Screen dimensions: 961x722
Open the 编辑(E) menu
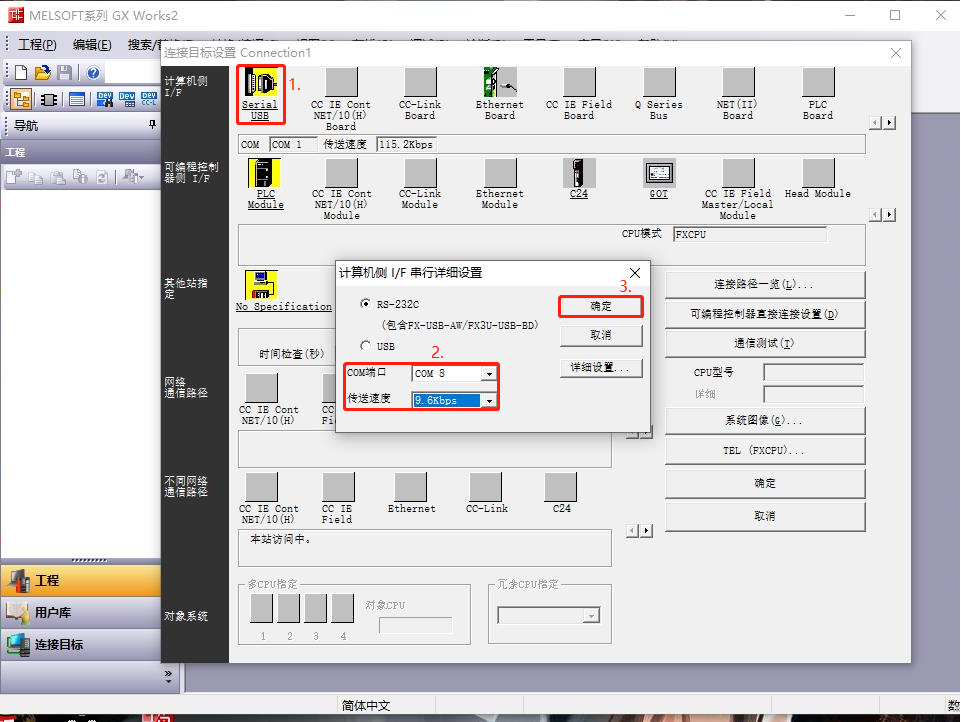coord(92,45)
